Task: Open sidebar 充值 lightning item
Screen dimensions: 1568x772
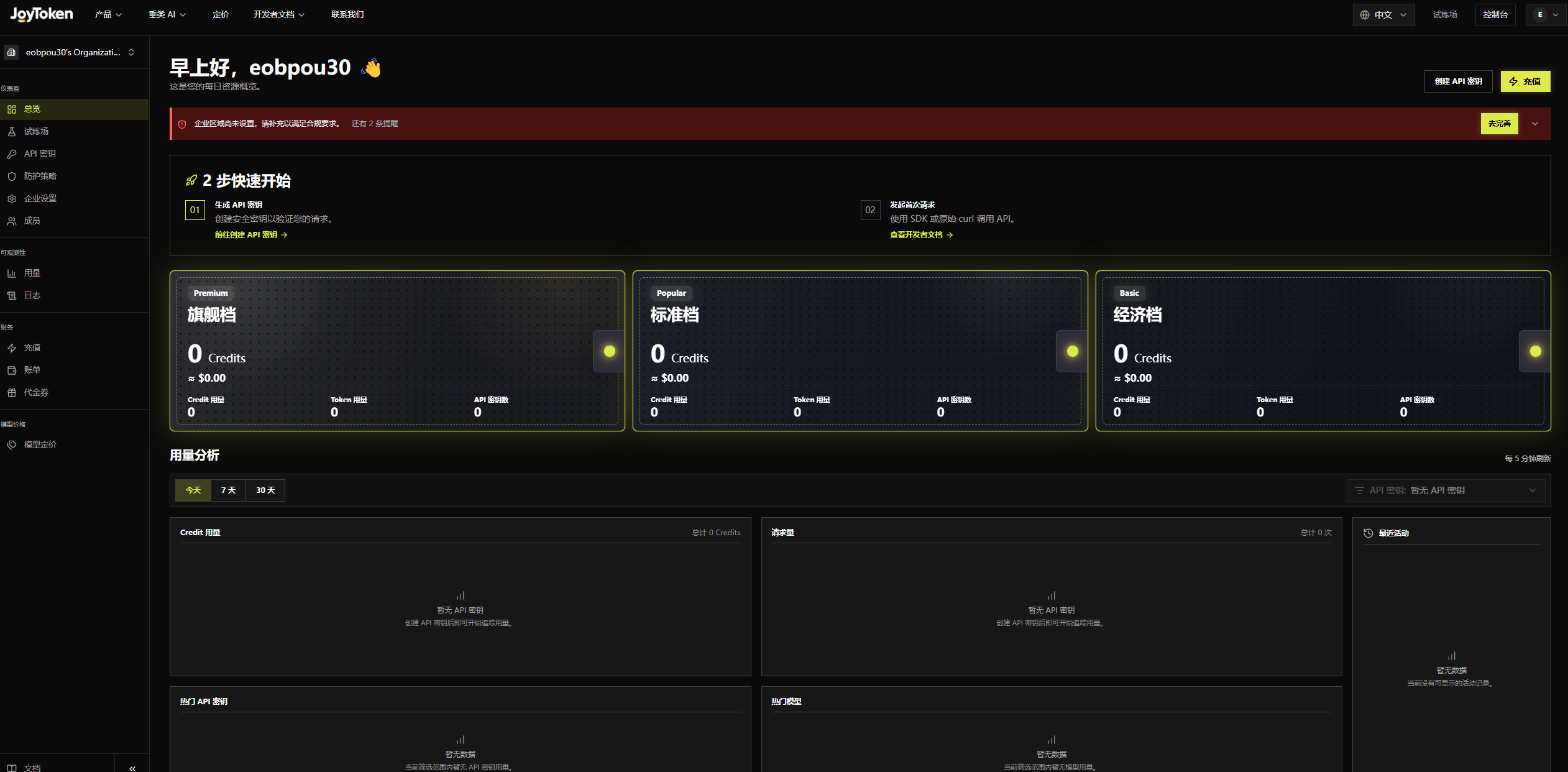Action: [x=74, y=347]
